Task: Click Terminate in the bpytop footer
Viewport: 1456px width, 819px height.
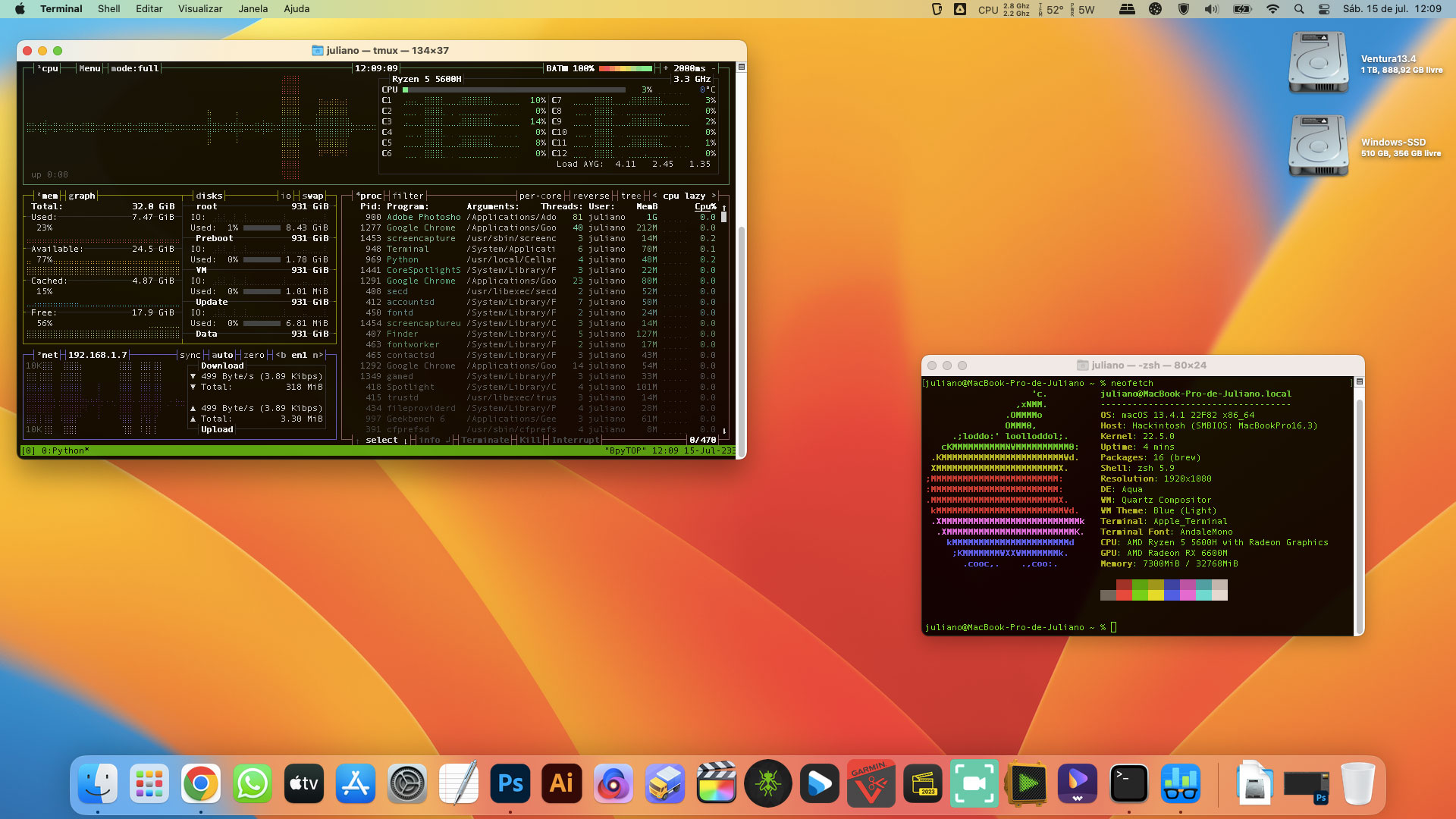Action: tap(485, 440)
